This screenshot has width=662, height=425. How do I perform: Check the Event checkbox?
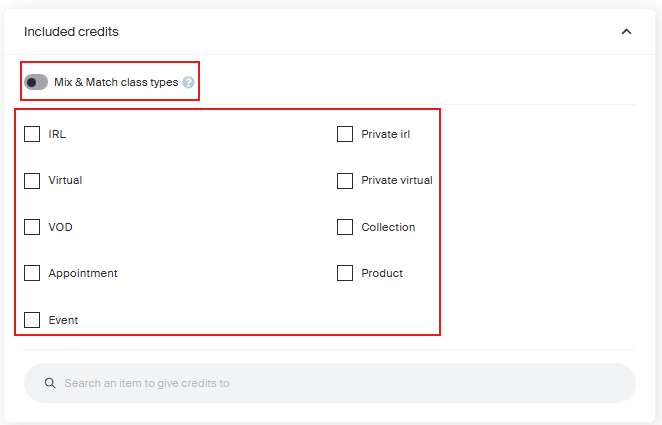tap(32, 320)
